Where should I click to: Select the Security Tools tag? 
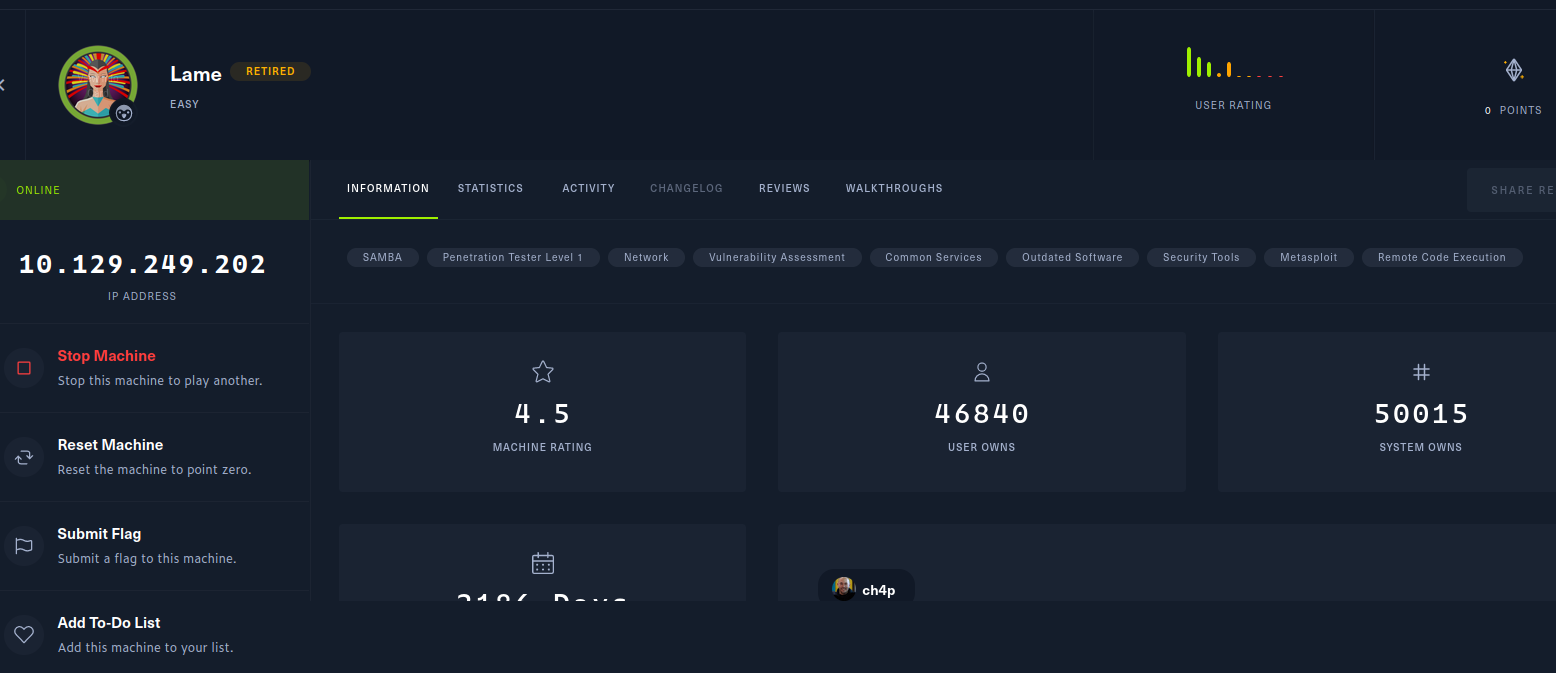(1201, 257)
